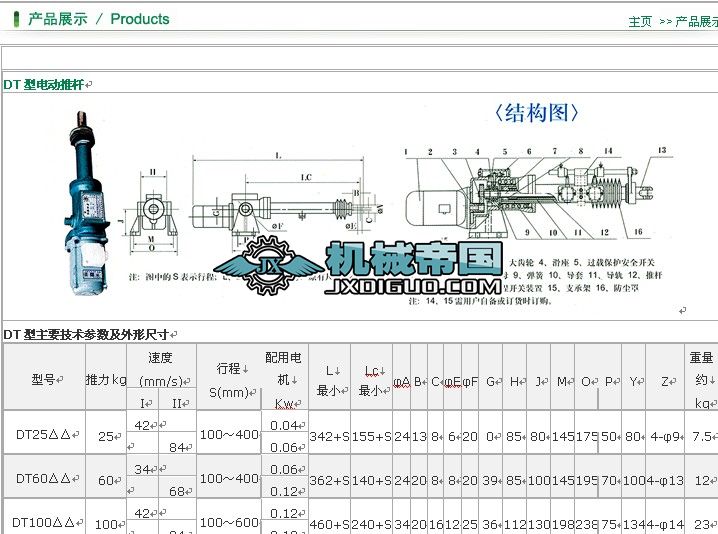
Task: Click the DT60△△ model cell
Action: pyautogui.click(x=44, y=477)
